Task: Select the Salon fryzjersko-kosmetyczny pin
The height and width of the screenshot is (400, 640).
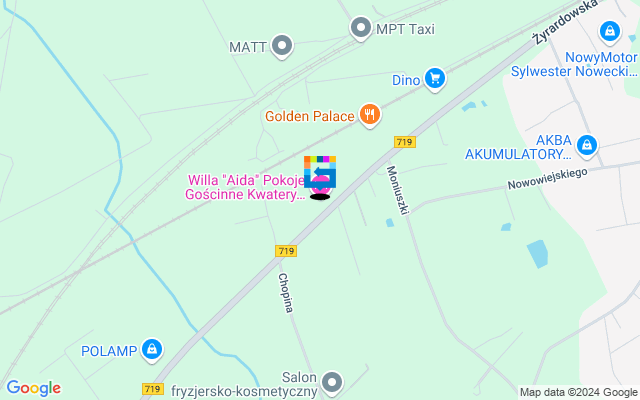Action: point(332,383)
